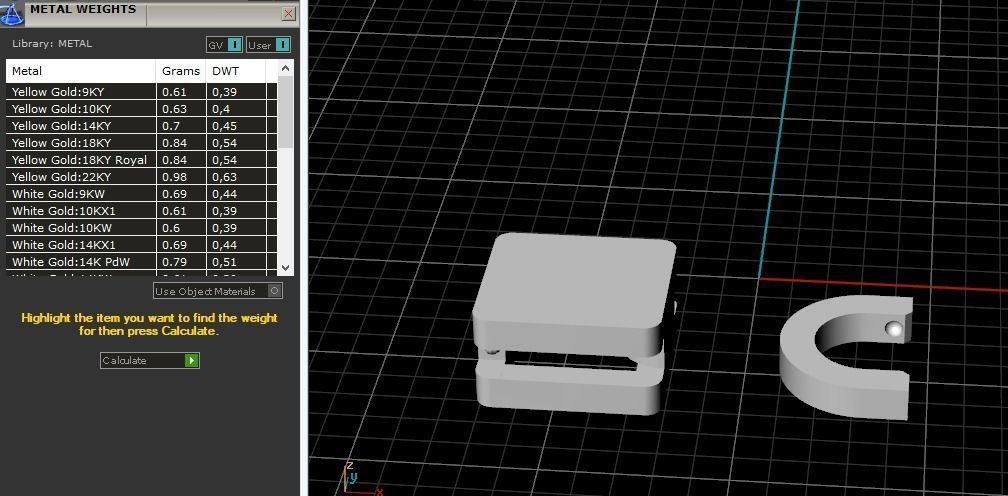This screenshot has height=496, width=1008.
Task: Select the White Gold:9KW row
Action: coord(141,194)
